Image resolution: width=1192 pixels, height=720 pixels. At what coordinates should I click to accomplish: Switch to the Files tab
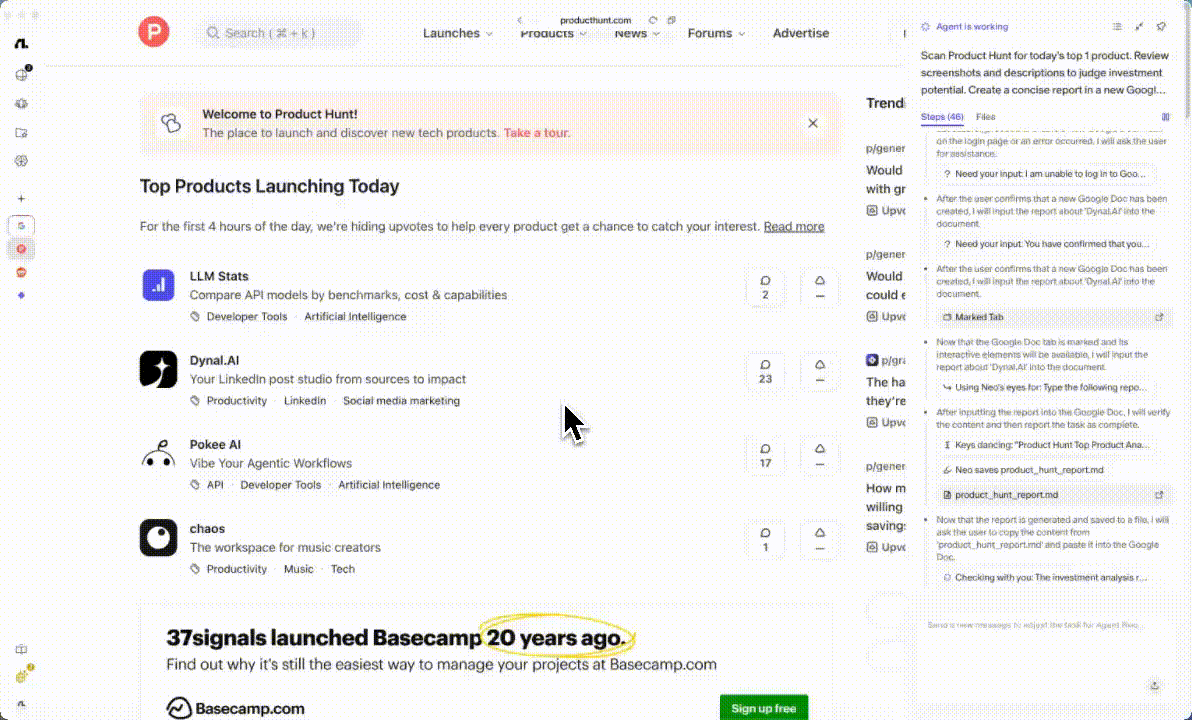pyautogui.click(x=985, y=117)
